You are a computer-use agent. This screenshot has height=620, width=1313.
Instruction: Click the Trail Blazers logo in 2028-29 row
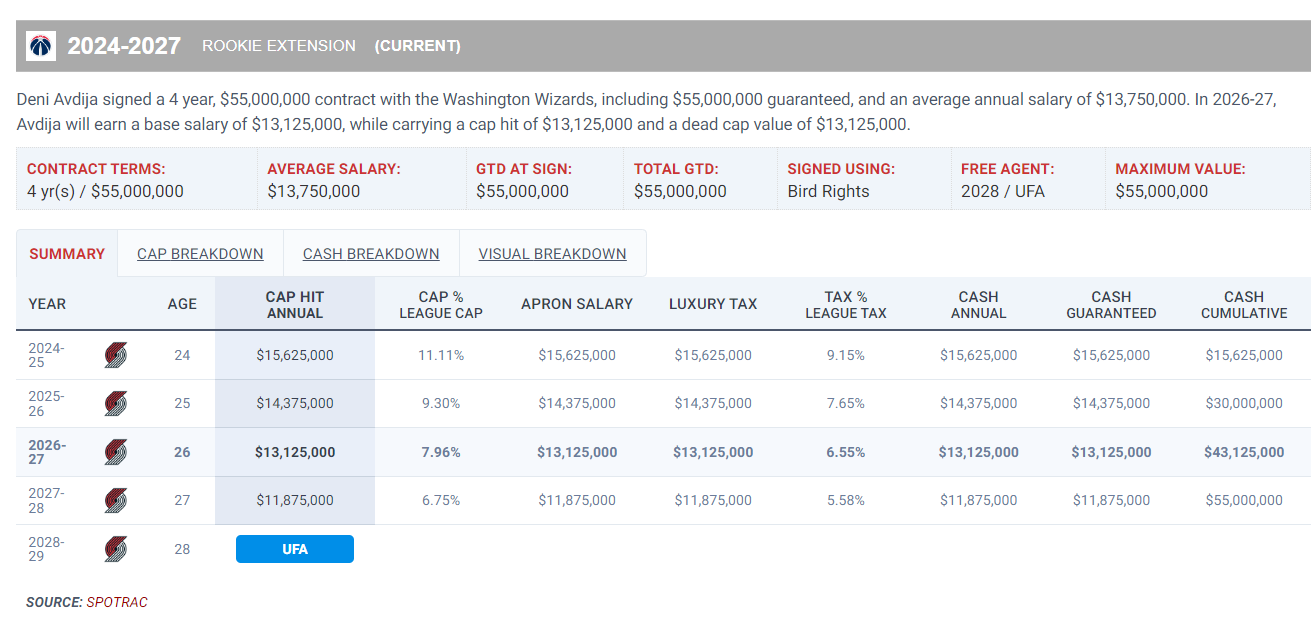[x=116, y=549]
